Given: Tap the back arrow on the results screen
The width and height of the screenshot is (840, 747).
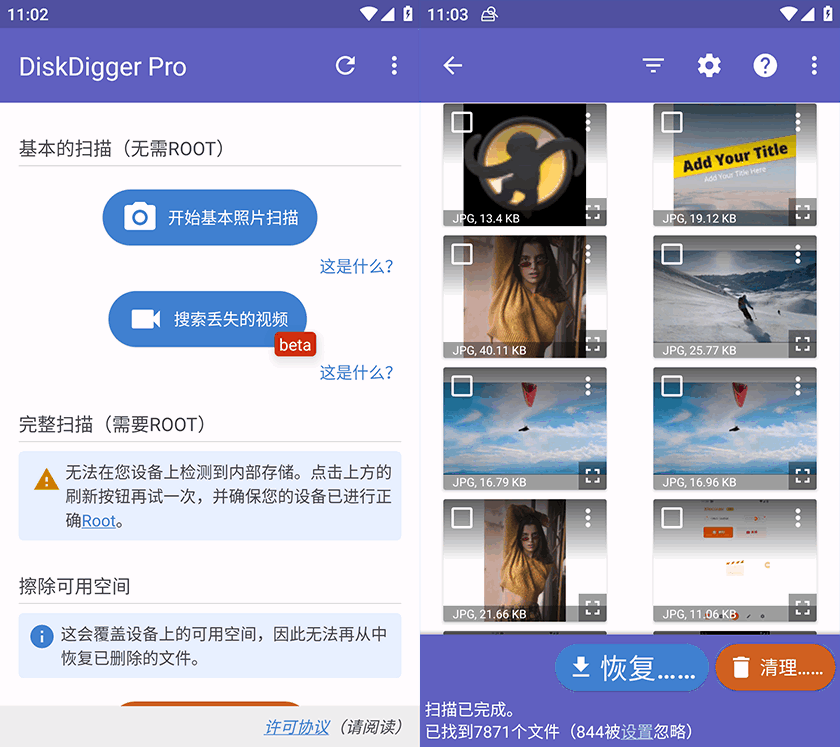Looking at the screenshot, I should (x=452, y=66).
